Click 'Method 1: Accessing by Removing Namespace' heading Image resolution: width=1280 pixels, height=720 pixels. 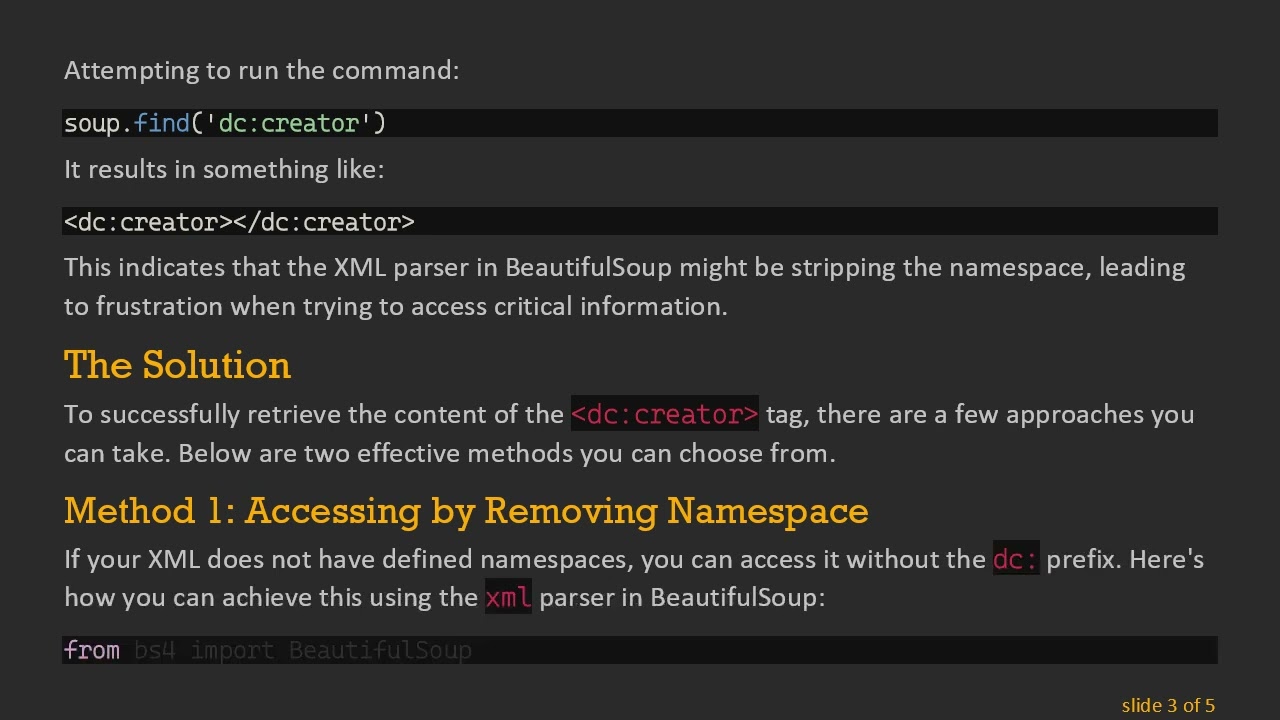466,511
